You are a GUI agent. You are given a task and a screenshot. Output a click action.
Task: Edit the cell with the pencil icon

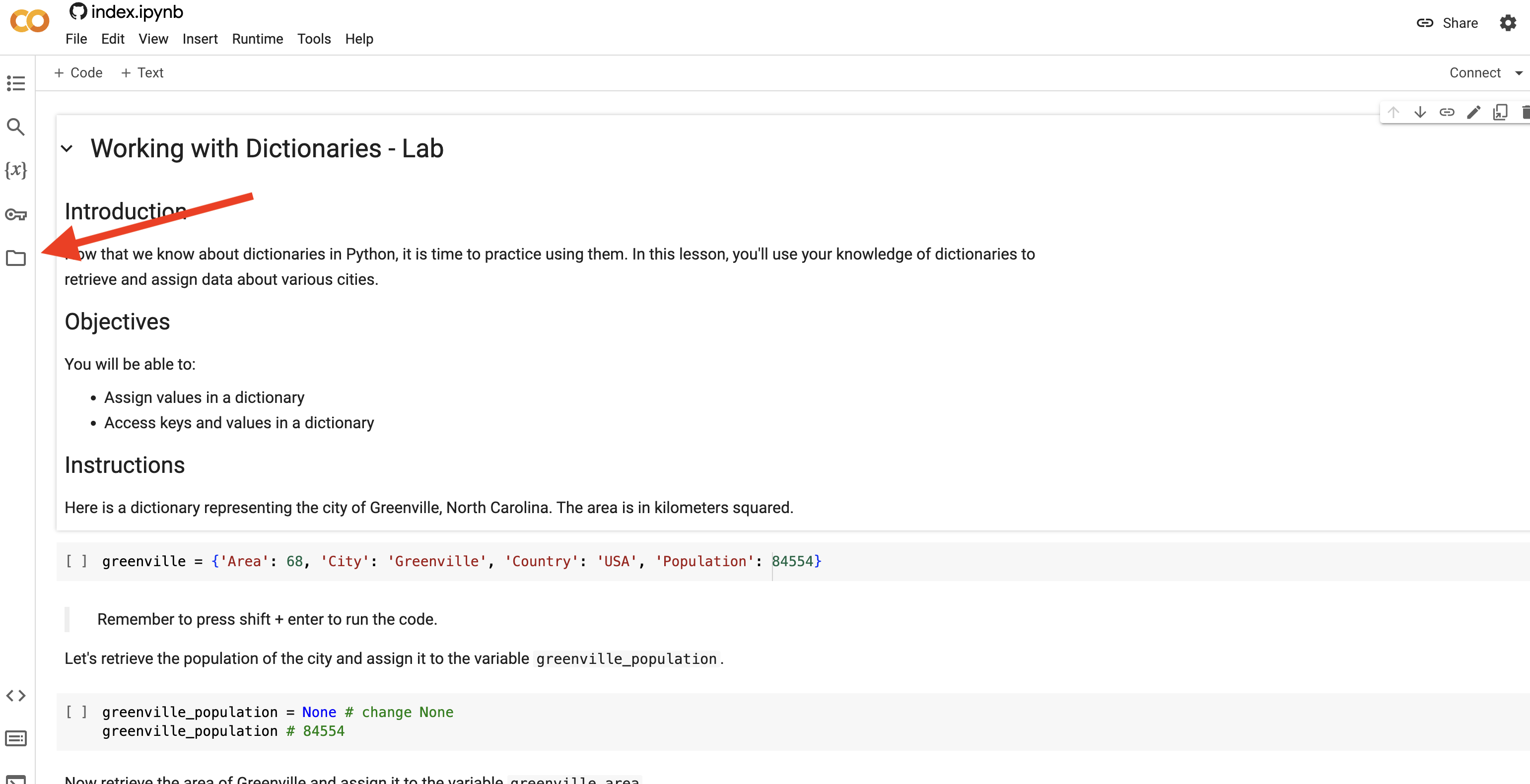(1473, 112)
